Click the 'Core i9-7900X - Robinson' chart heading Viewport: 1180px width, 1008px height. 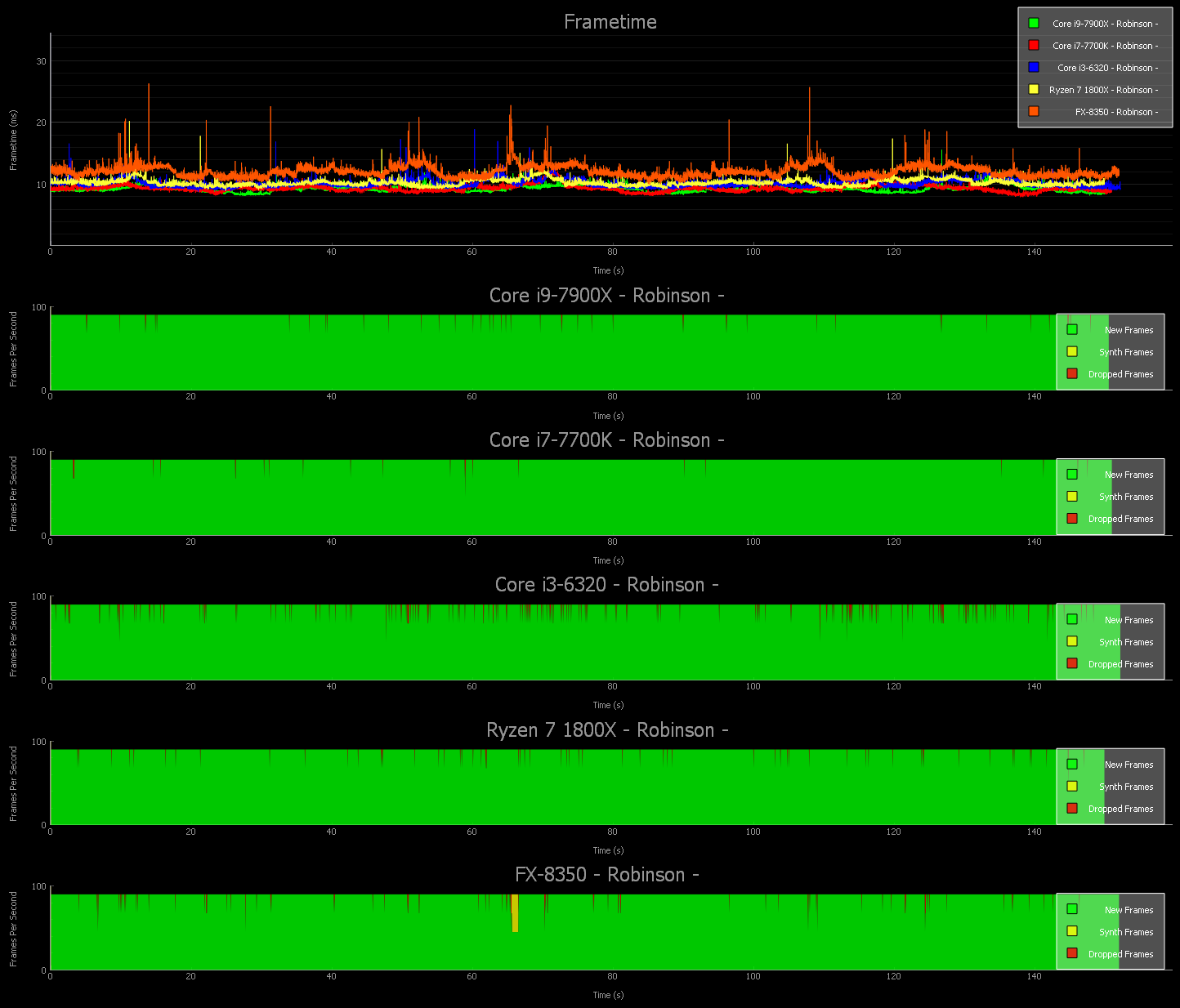[x=606, y=296]
